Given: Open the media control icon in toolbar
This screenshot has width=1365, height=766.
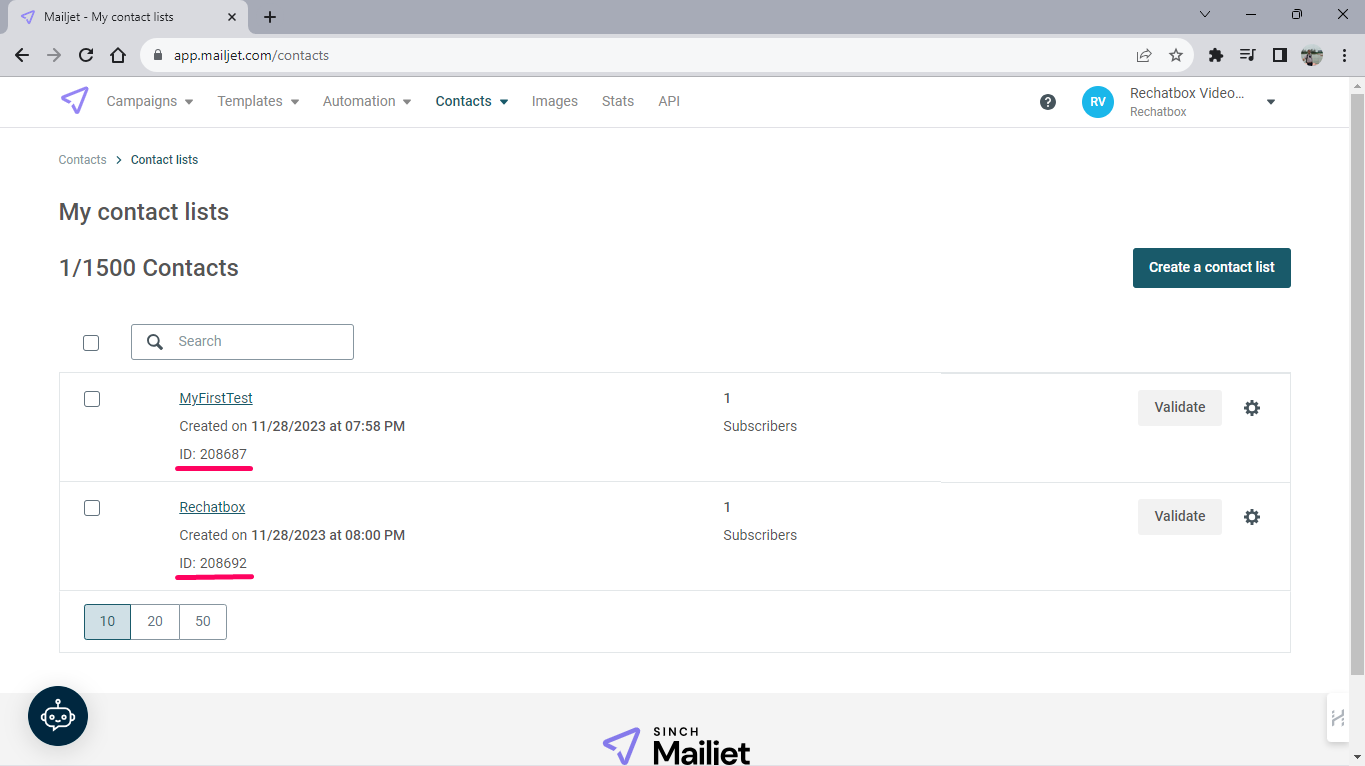Looking at the screenshot, I should (x=1247, y=55).
